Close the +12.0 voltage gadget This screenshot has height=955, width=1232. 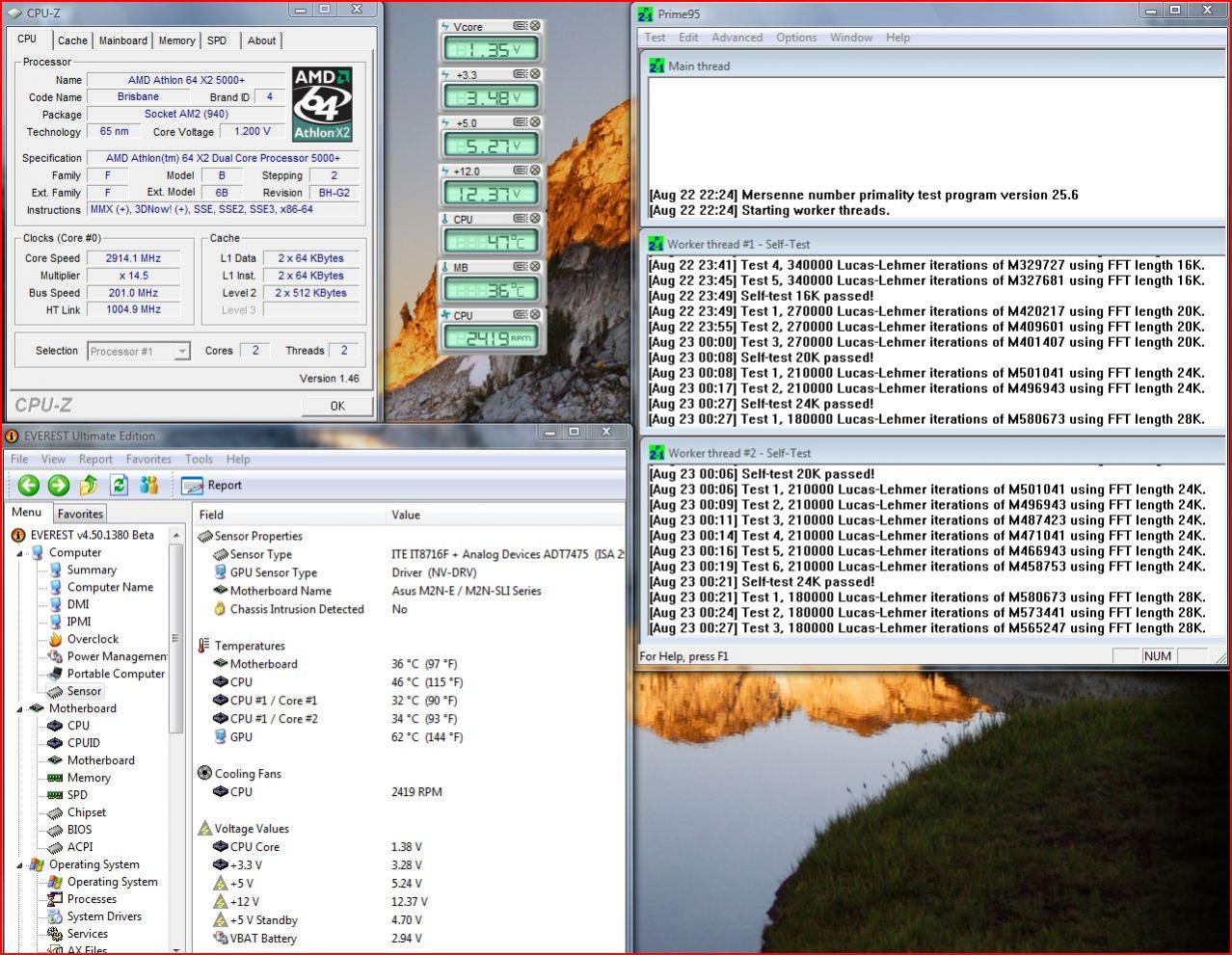[x=535, y=171]
